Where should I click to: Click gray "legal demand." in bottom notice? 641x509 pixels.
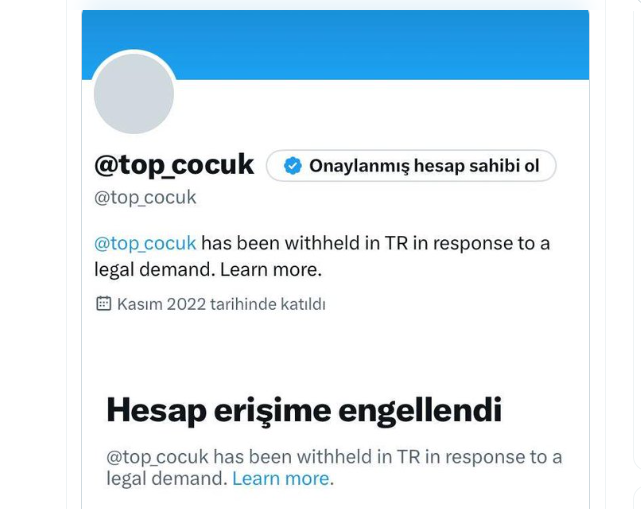coord(167,478)
